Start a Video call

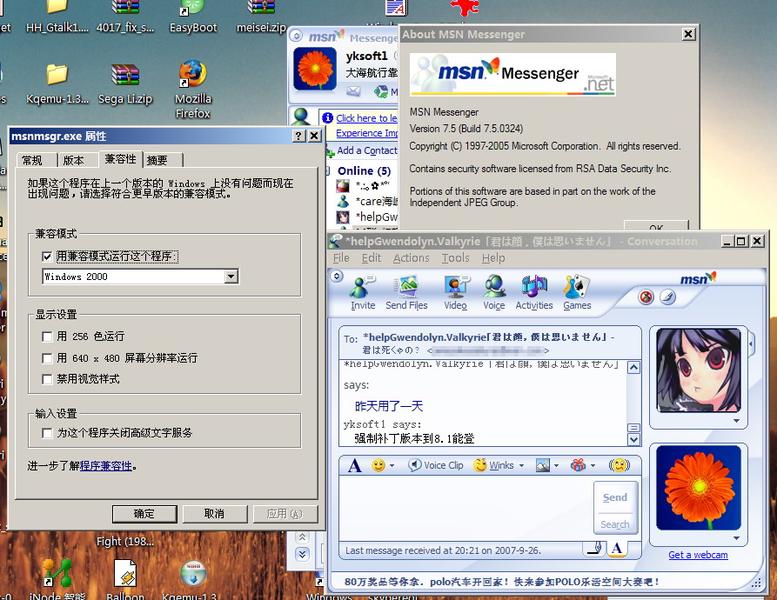455,292
